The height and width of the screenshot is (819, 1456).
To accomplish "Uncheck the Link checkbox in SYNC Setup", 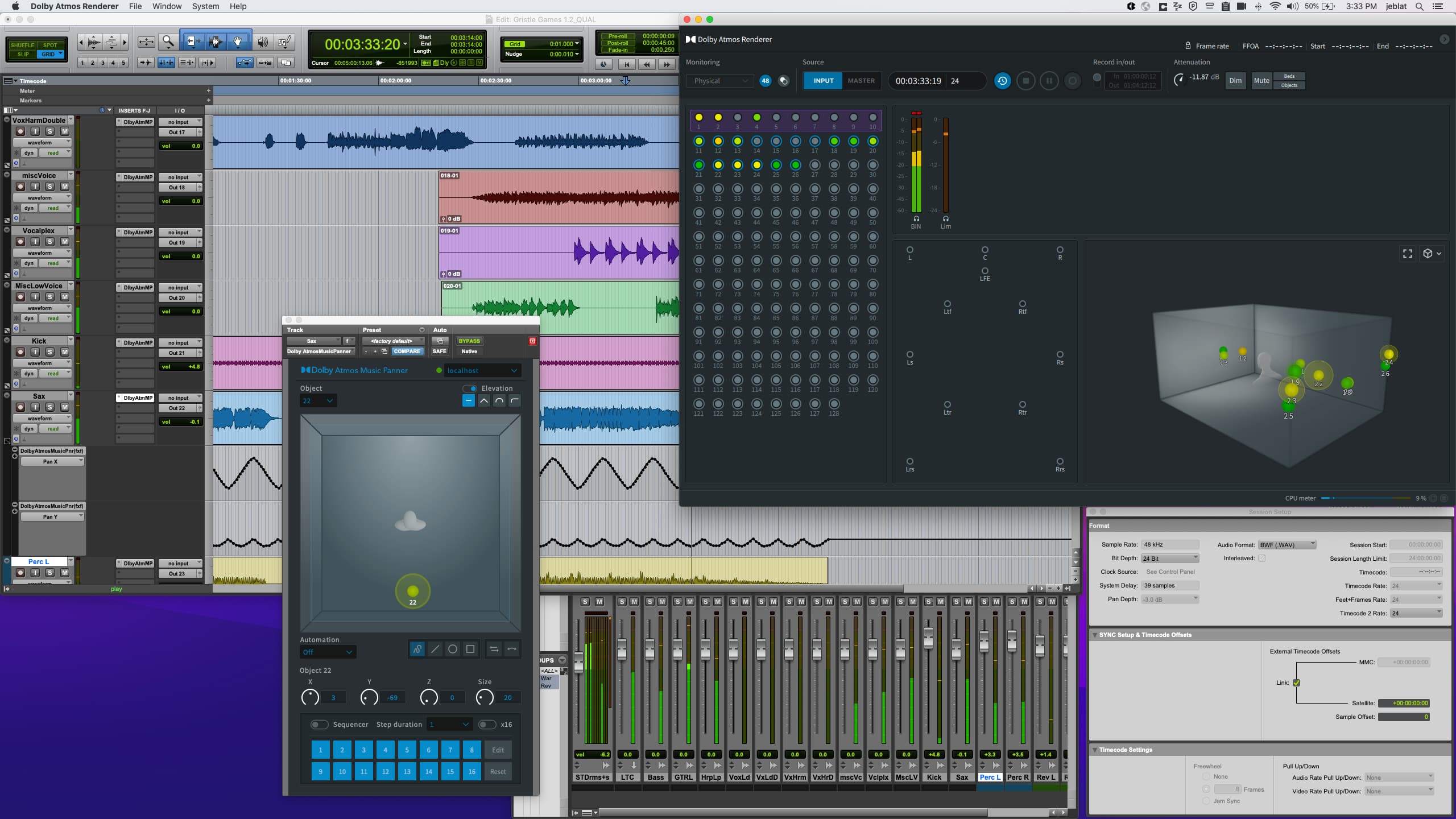I will [1297, 682].
